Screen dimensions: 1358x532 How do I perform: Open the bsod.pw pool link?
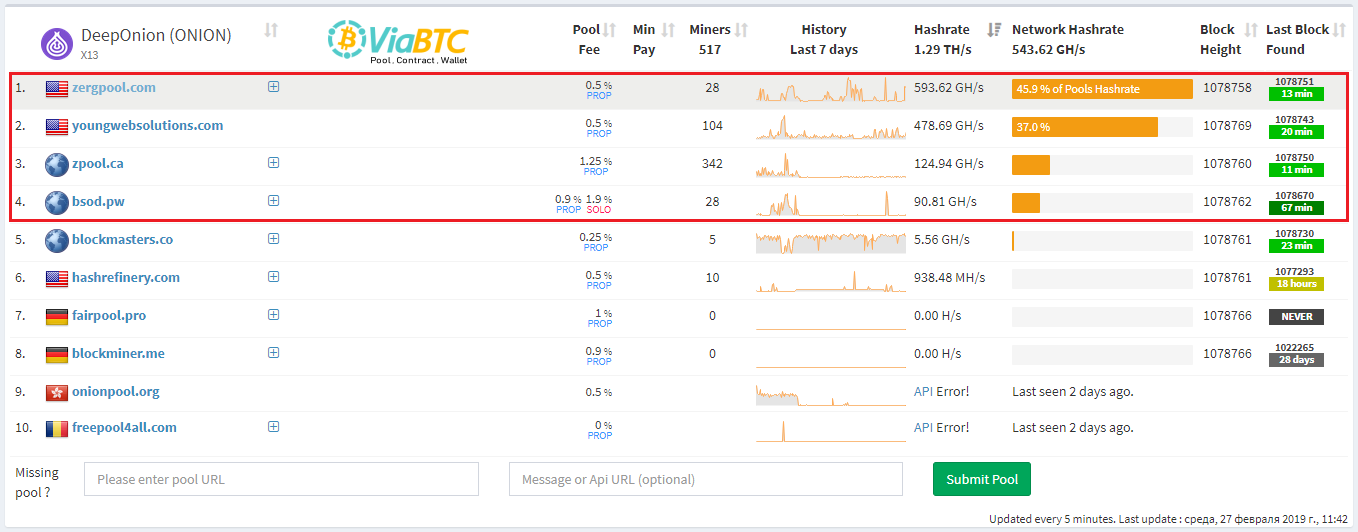(98, 201)
